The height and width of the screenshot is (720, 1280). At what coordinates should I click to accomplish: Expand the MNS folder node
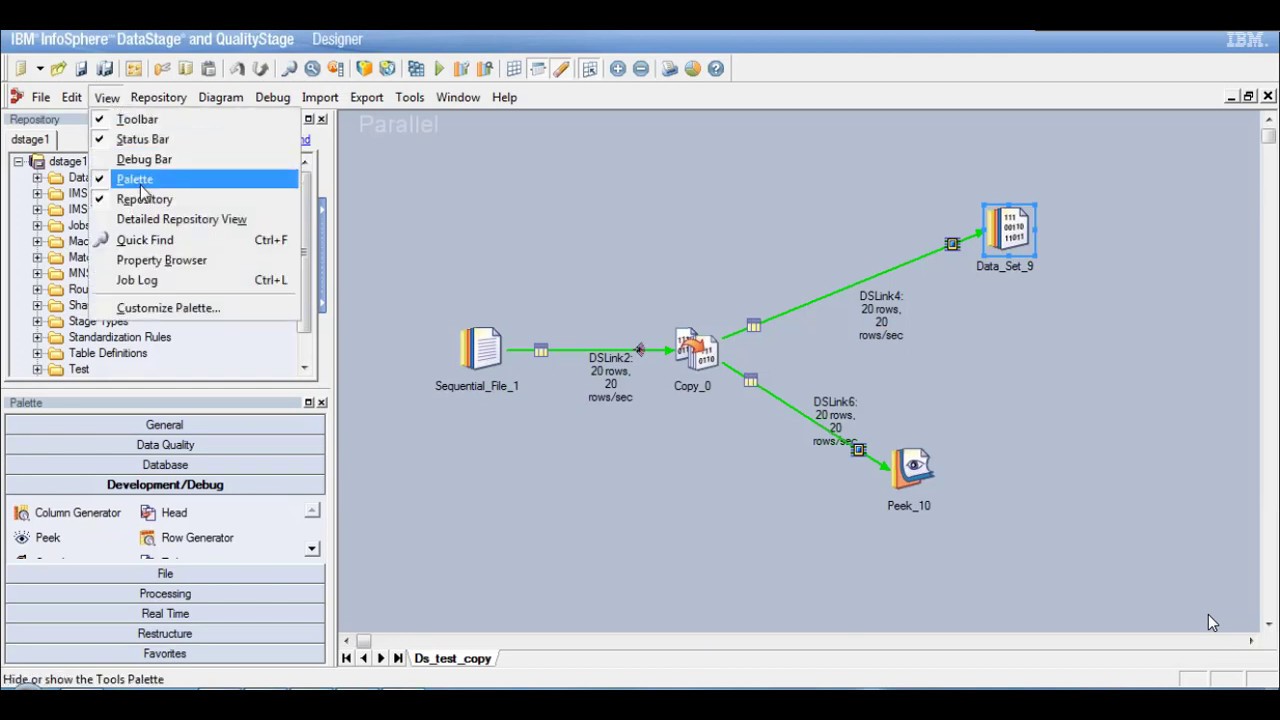point(38,273)
